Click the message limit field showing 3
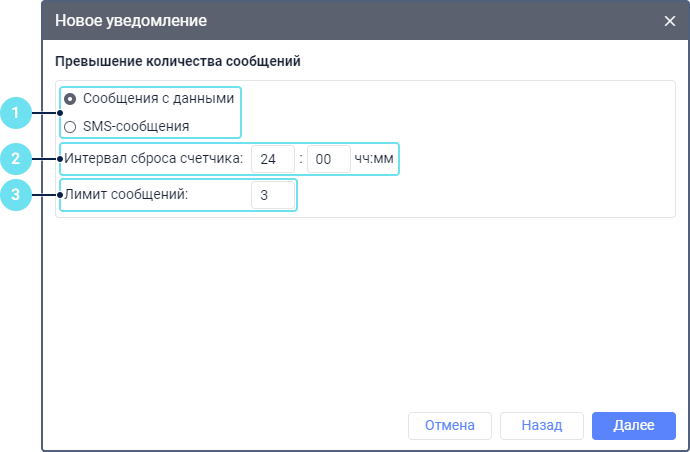The image size is (690, 452). point(273,195)
